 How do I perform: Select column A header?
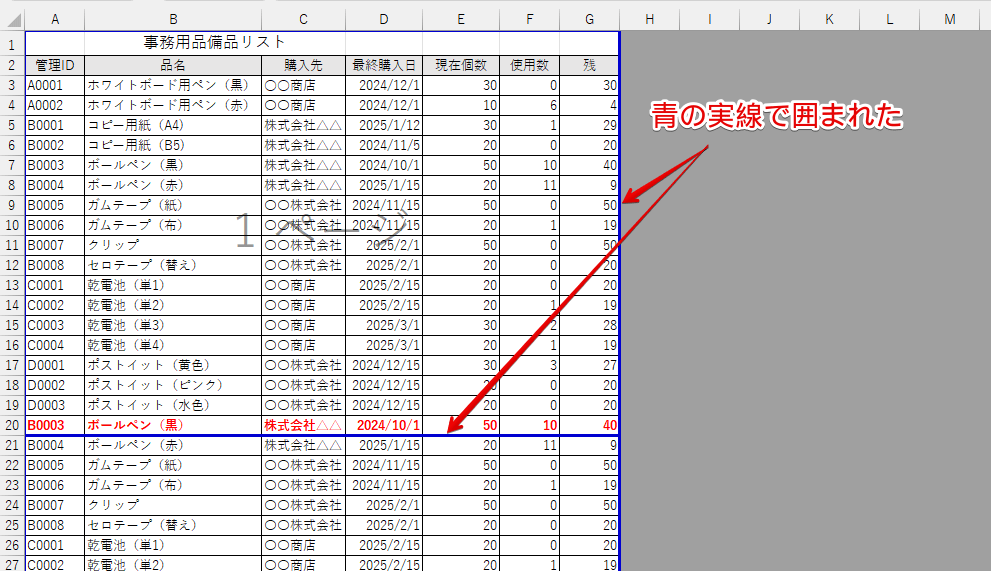(55, 20)
